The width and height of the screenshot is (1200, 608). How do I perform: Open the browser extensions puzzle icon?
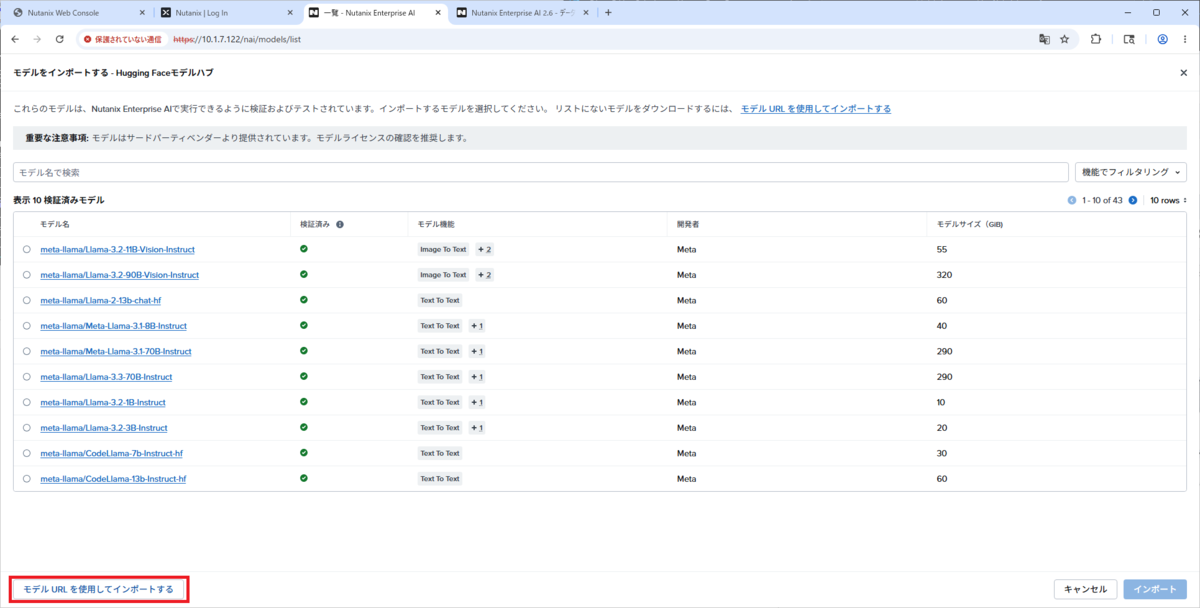[1096, 39]
